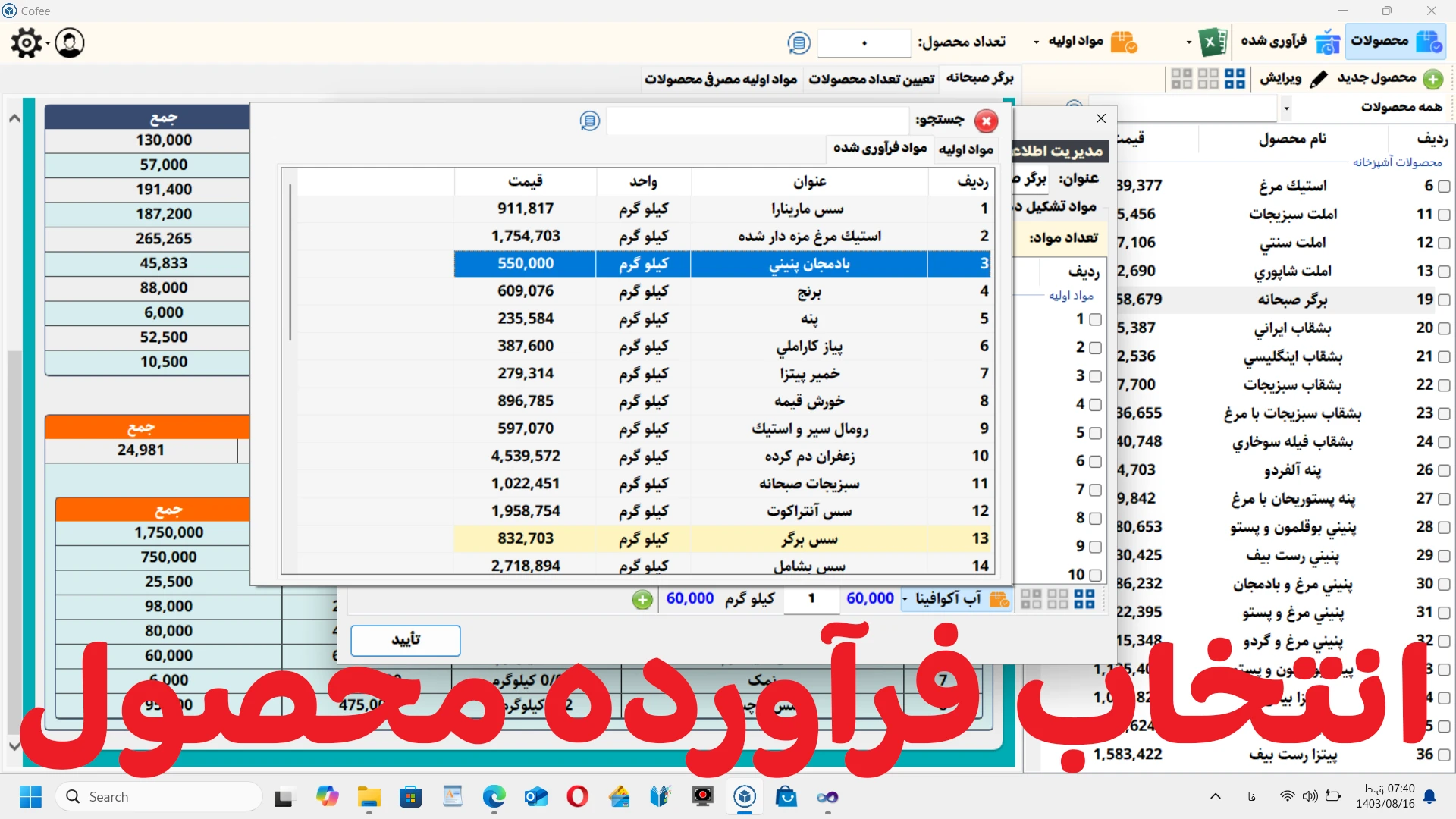The width and height of the screenshot is (1456, 819).
Task: Check the برگر صبحانه row 19 checkbox
Action: pos(1444,300)
